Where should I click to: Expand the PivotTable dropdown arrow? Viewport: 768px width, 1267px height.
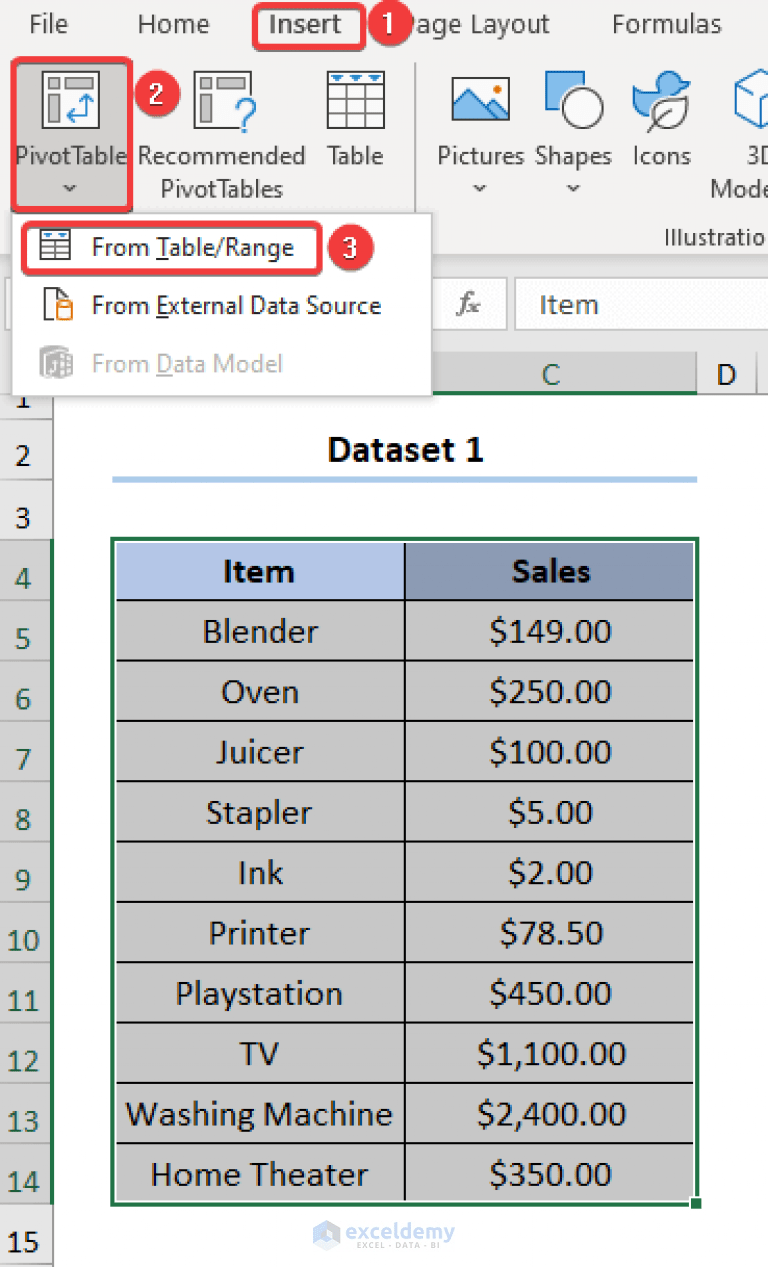pos(70,185)
